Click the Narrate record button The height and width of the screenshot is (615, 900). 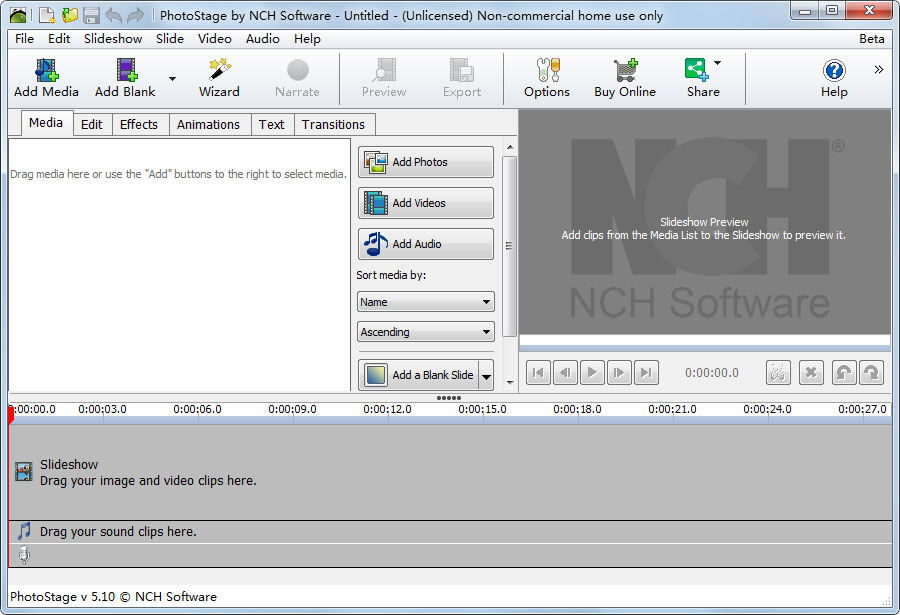[297, 78]
